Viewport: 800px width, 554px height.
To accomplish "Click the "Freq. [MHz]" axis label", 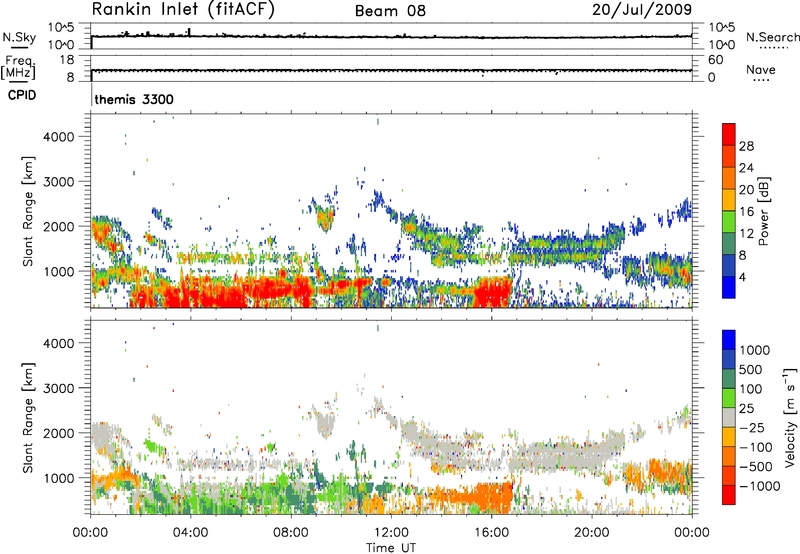I will [x=18, y=68].
